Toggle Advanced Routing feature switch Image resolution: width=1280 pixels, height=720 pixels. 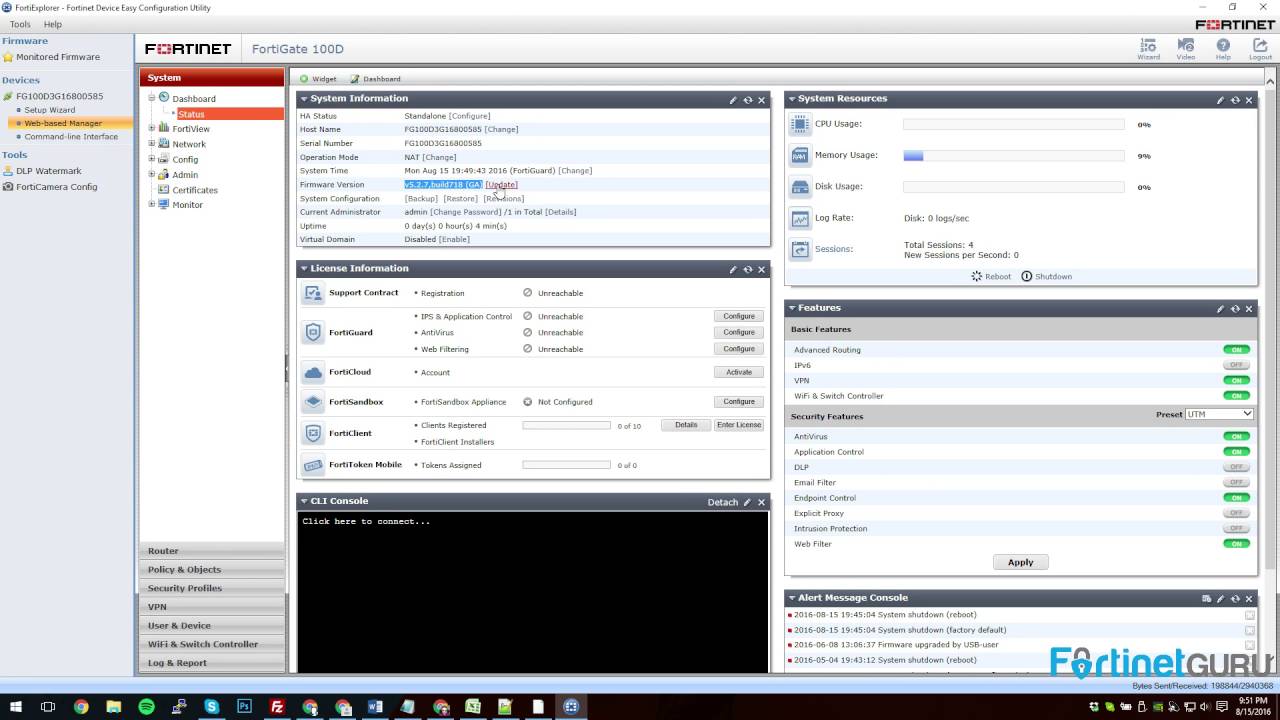pyautogui.click(x=1237, y=350)
